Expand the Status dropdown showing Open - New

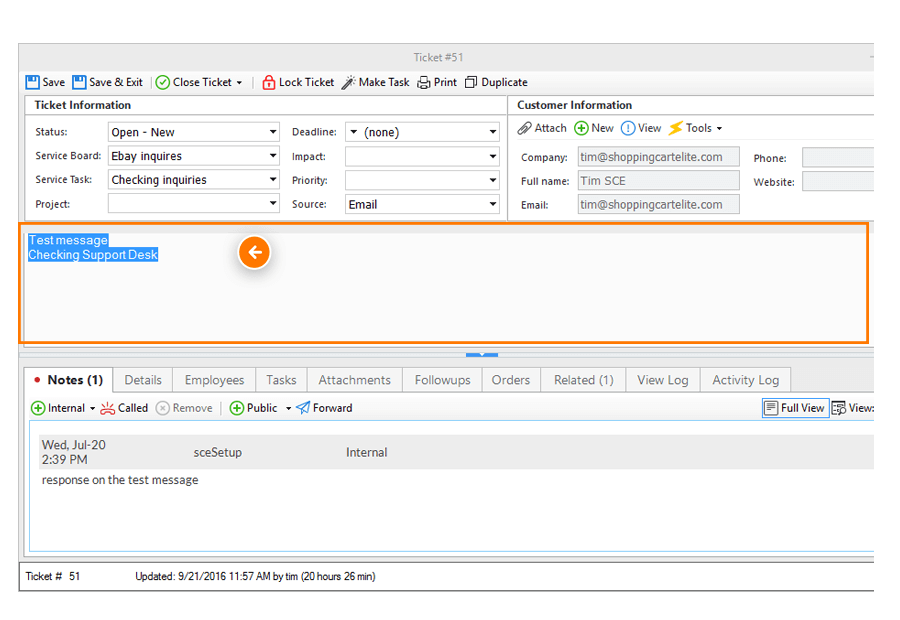(x=273, y=132)
